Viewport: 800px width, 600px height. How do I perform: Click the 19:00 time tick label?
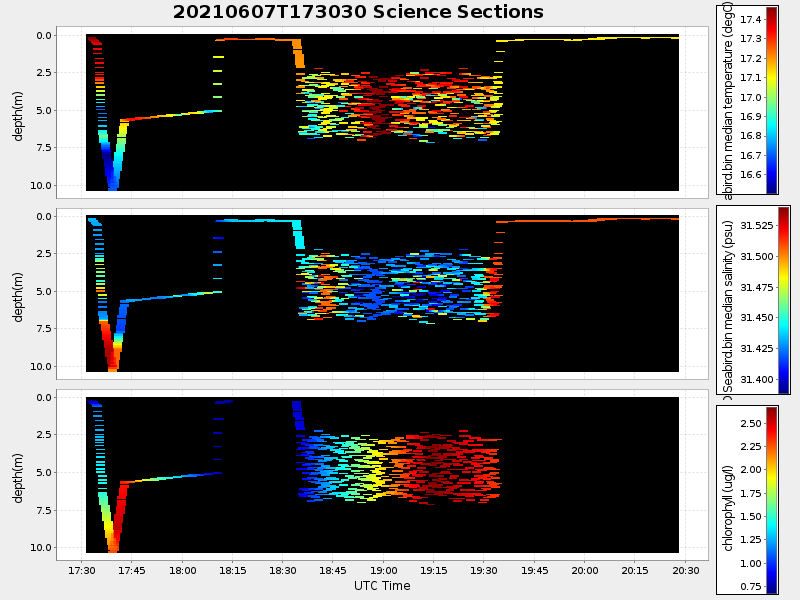[383, 570]
